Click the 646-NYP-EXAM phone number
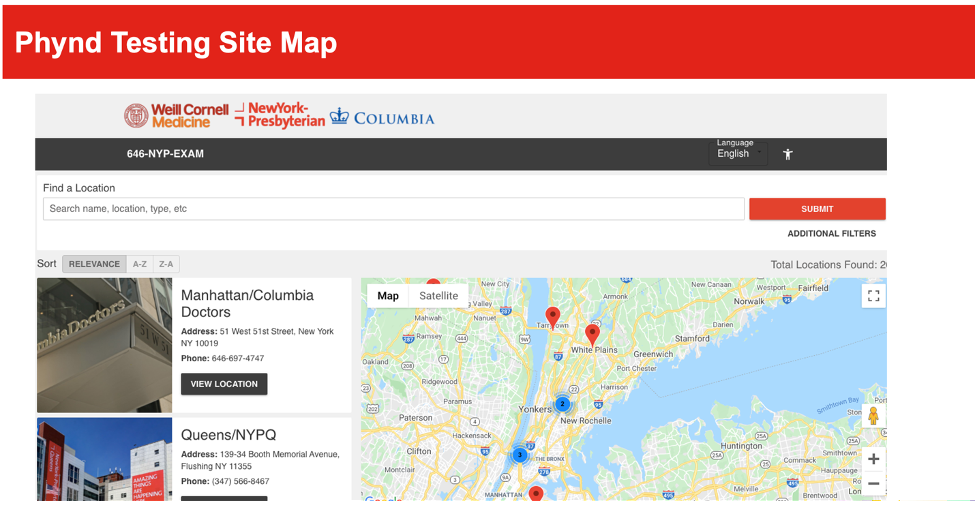977x516 pixels. (x=165, y=154)
